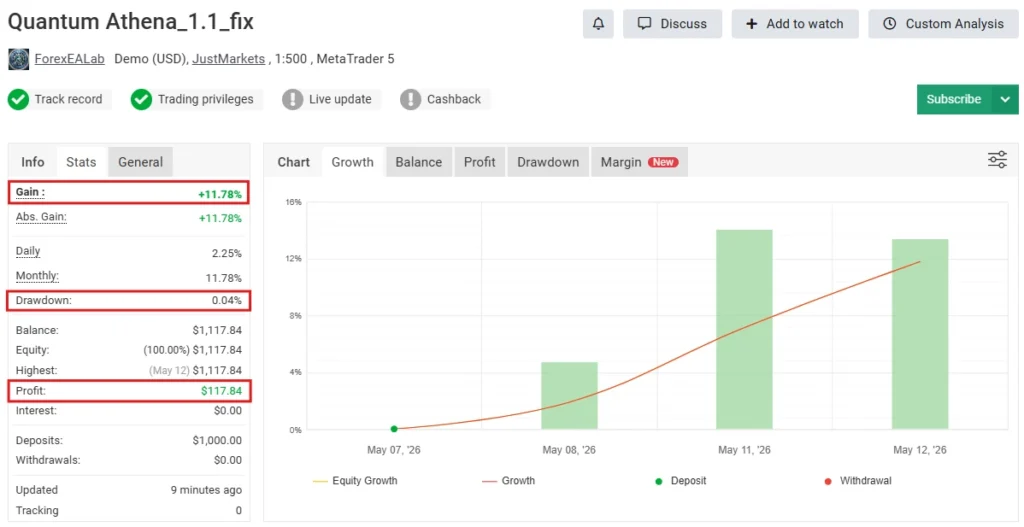
Task: Click the notification bell icon
Action: point(598,24)
